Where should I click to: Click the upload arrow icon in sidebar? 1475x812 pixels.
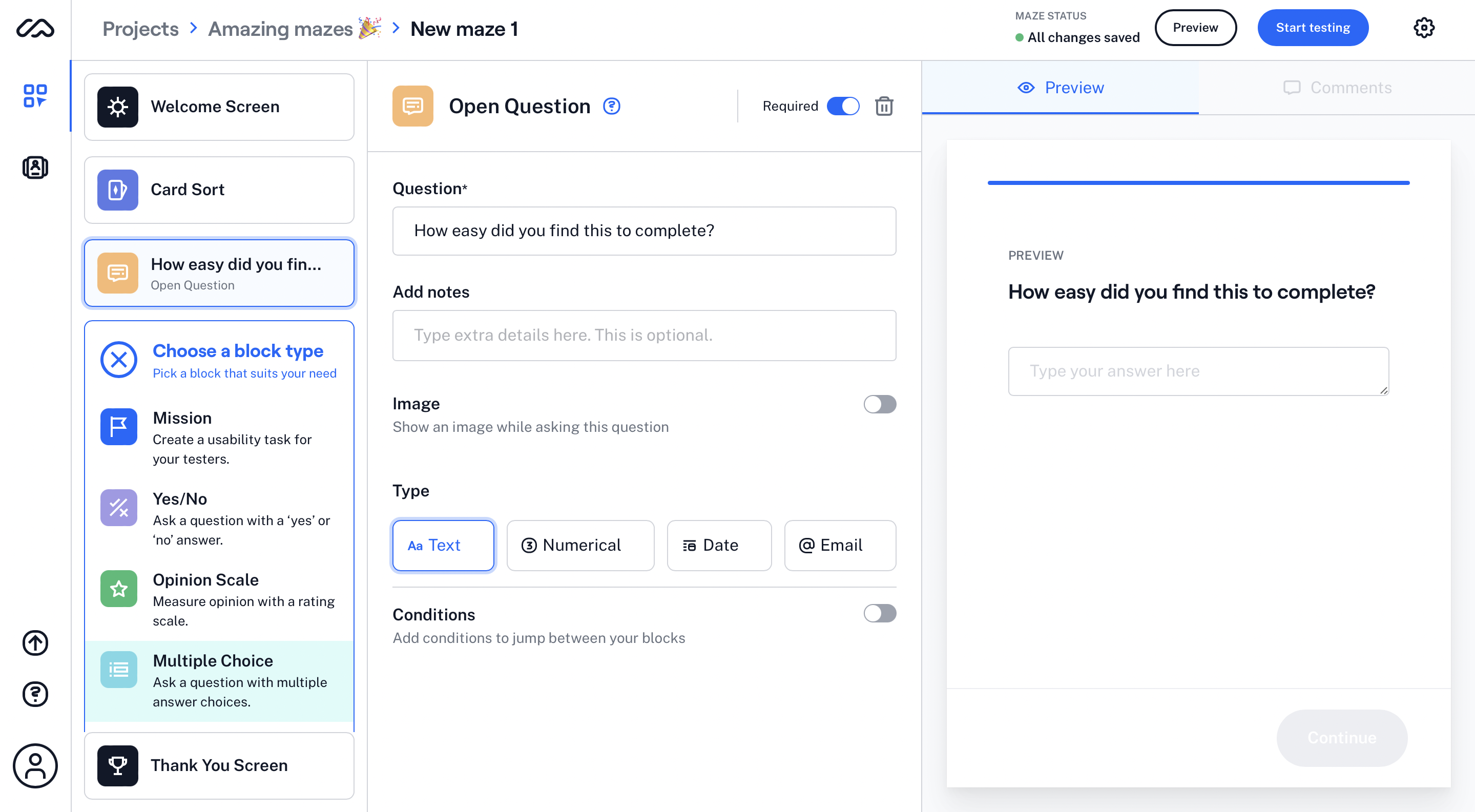(x=35, y=643)
